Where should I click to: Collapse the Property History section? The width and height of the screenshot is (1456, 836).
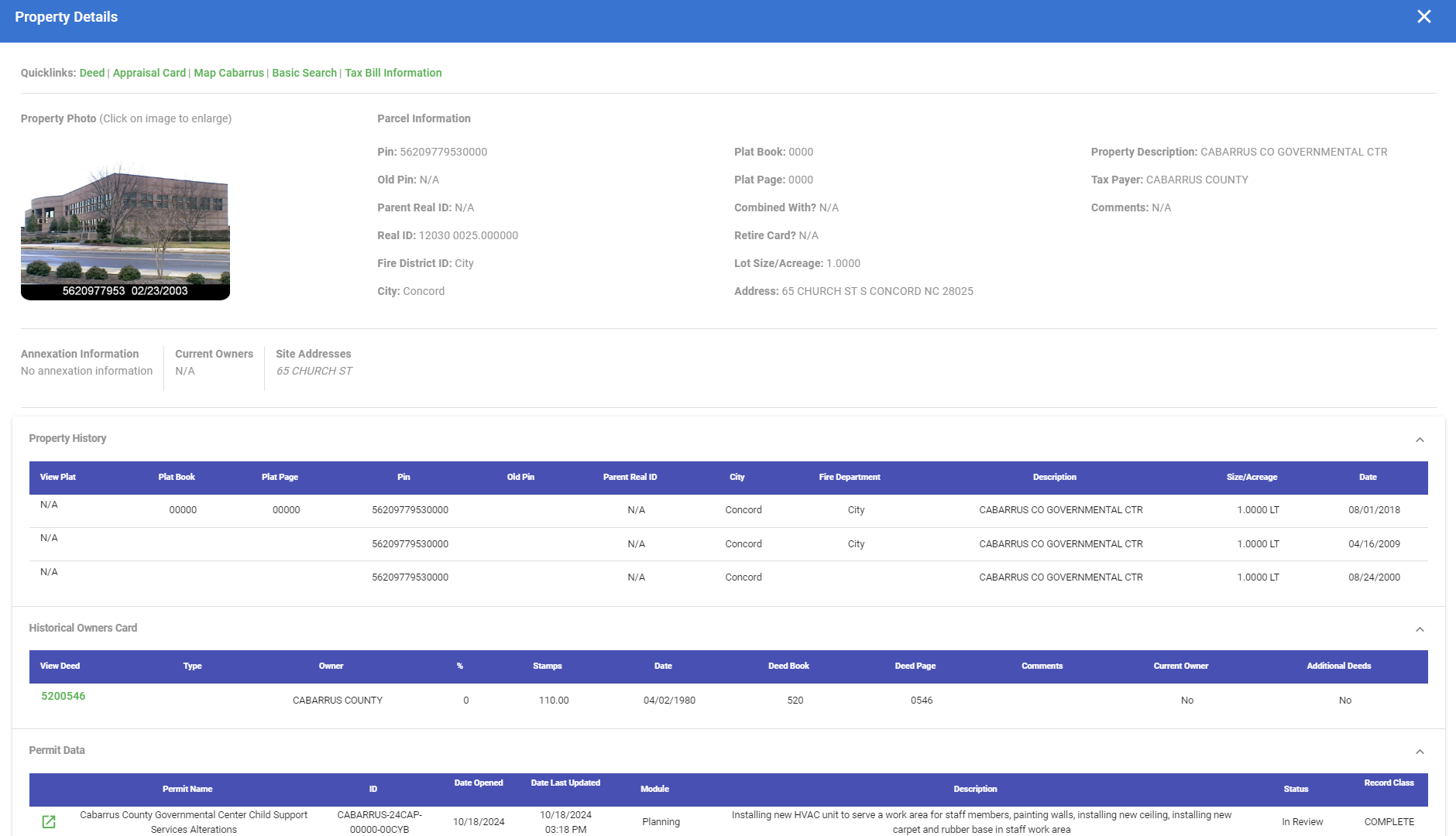(x=1420, y=440)
